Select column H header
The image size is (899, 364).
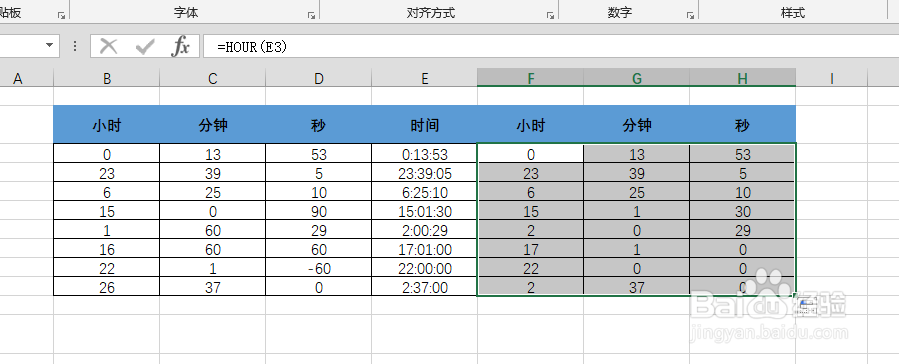point(742,79)
